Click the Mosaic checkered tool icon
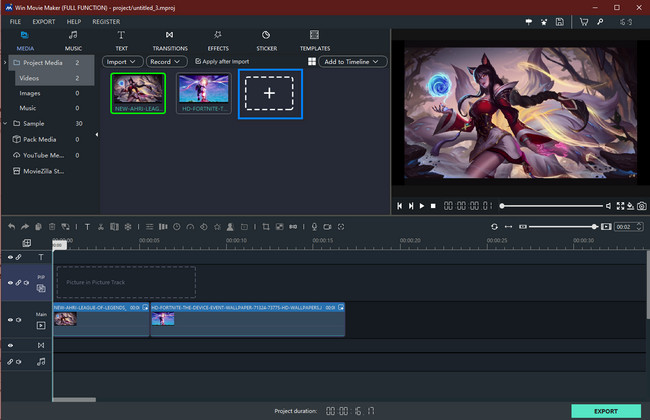 [x=280, y=227]
